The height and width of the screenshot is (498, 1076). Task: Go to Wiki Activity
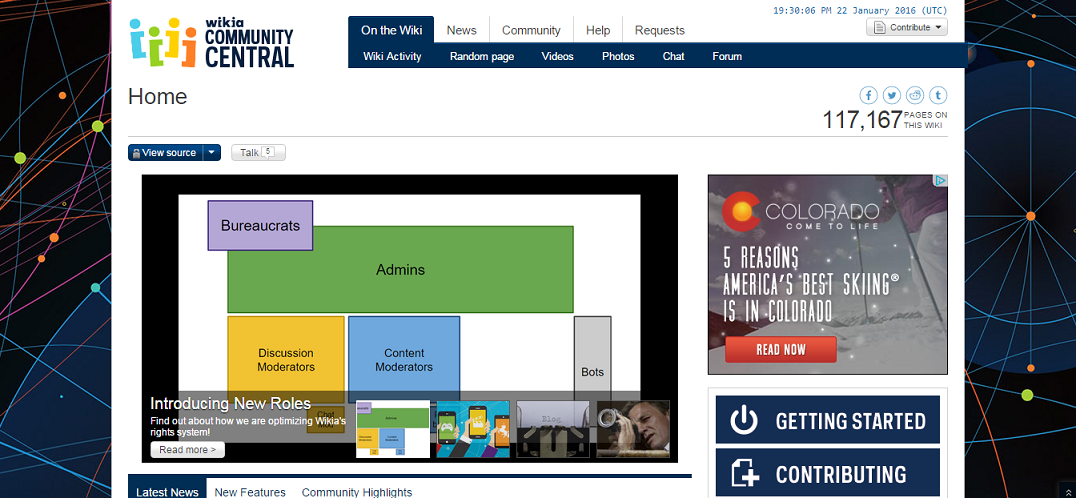[393, 56]
